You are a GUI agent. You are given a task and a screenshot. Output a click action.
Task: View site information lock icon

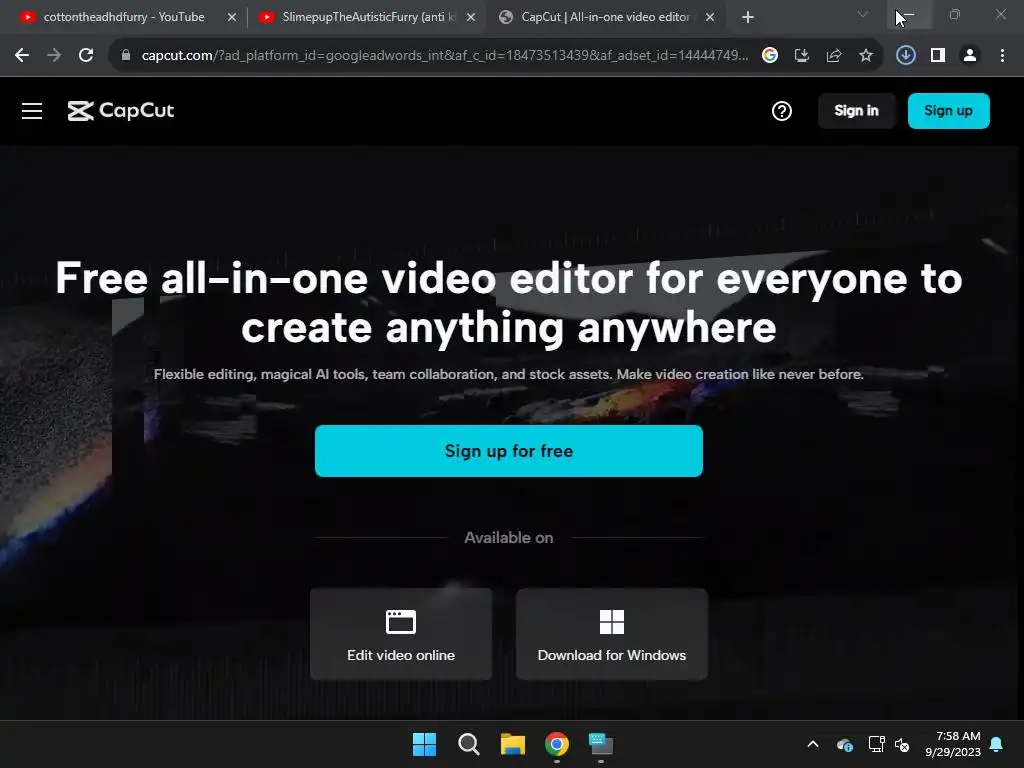(126, 56)
